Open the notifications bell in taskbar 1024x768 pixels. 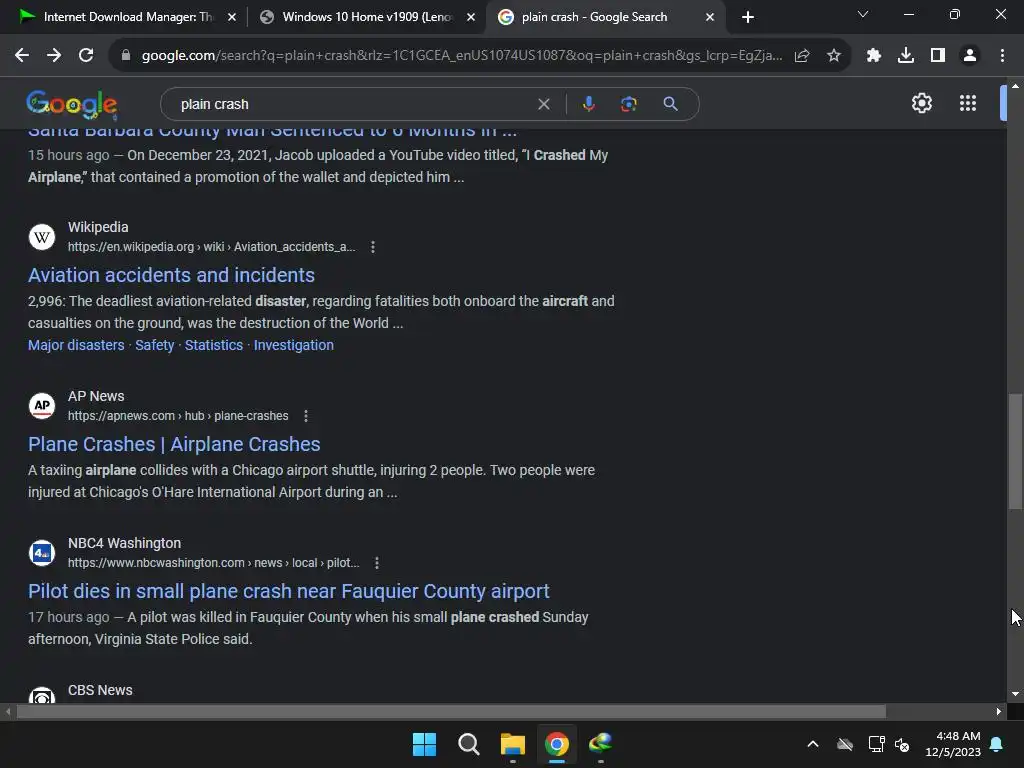pyautogui.click(x=997, y=744)
